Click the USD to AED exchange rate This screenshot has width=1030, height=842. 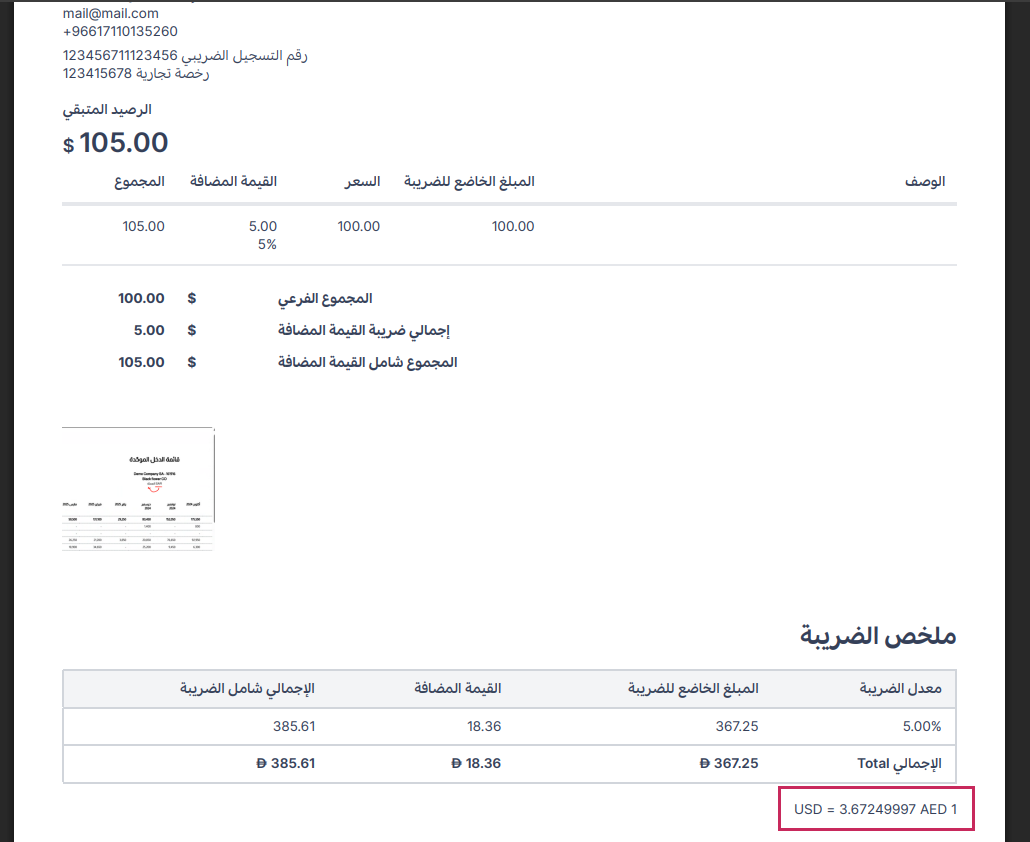coord(875,809)
